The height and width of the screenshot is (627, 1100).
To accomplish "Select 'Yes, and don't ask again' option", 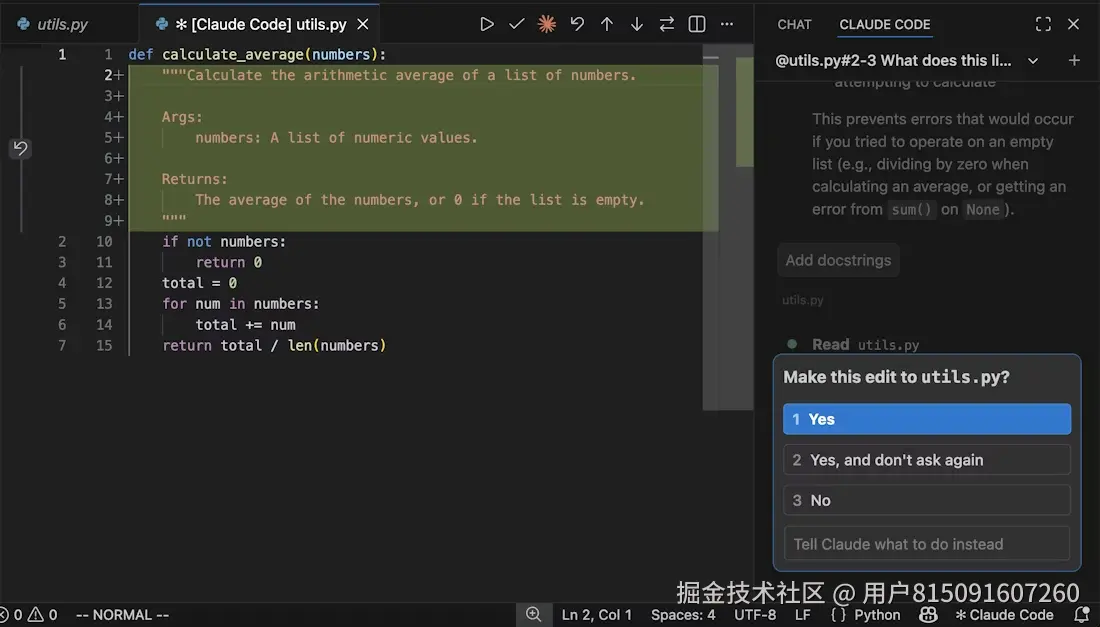I will tap(926, 459).
